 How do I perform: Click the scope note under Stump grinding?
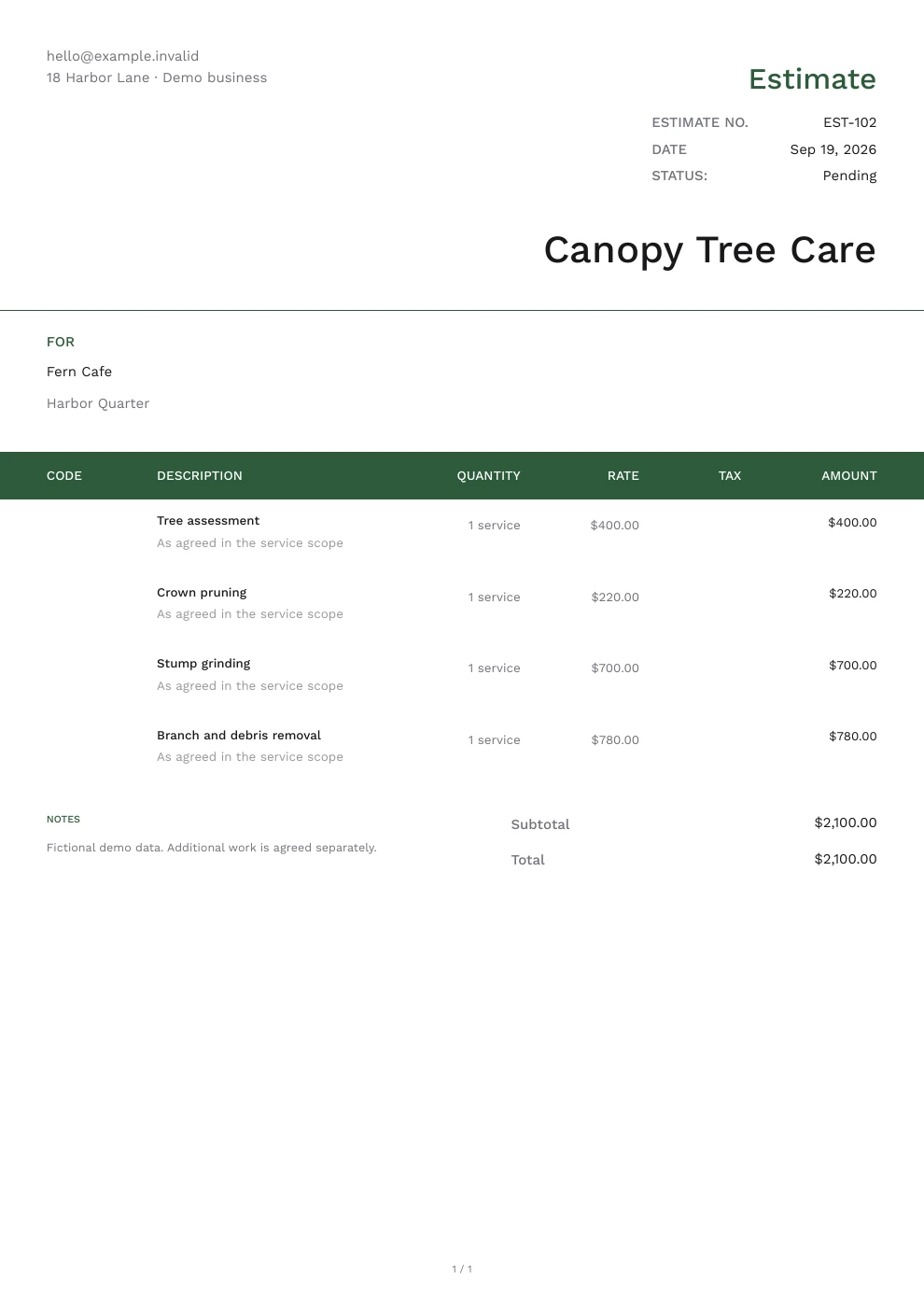(250, 686)
